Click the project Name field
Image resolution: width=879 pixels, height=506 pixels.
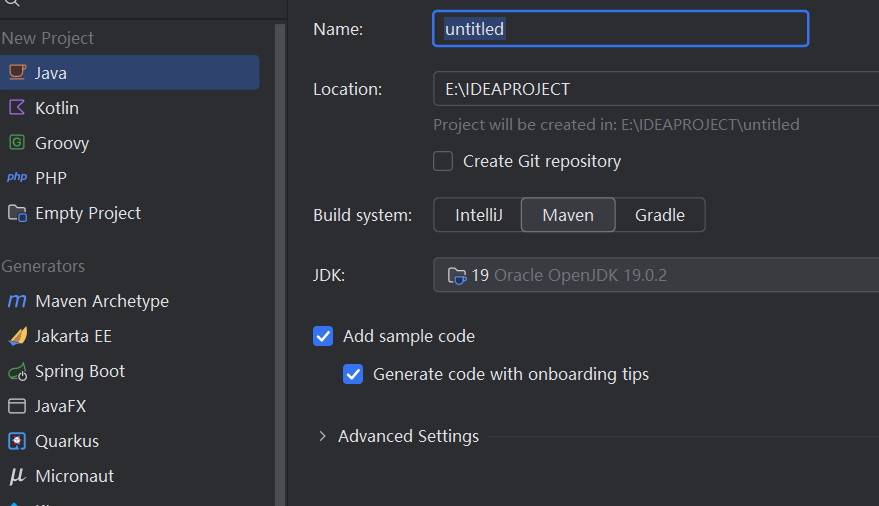click(x=621, y=29)
